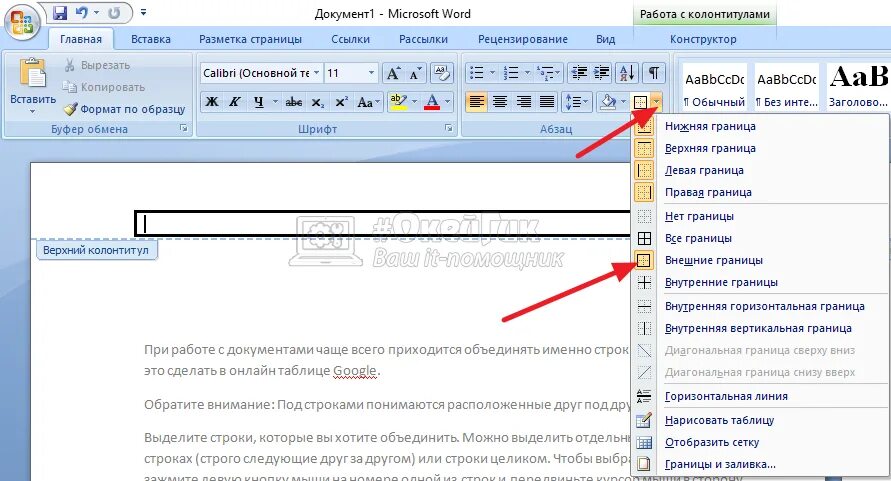Open Calibri font name combo box

261,73
